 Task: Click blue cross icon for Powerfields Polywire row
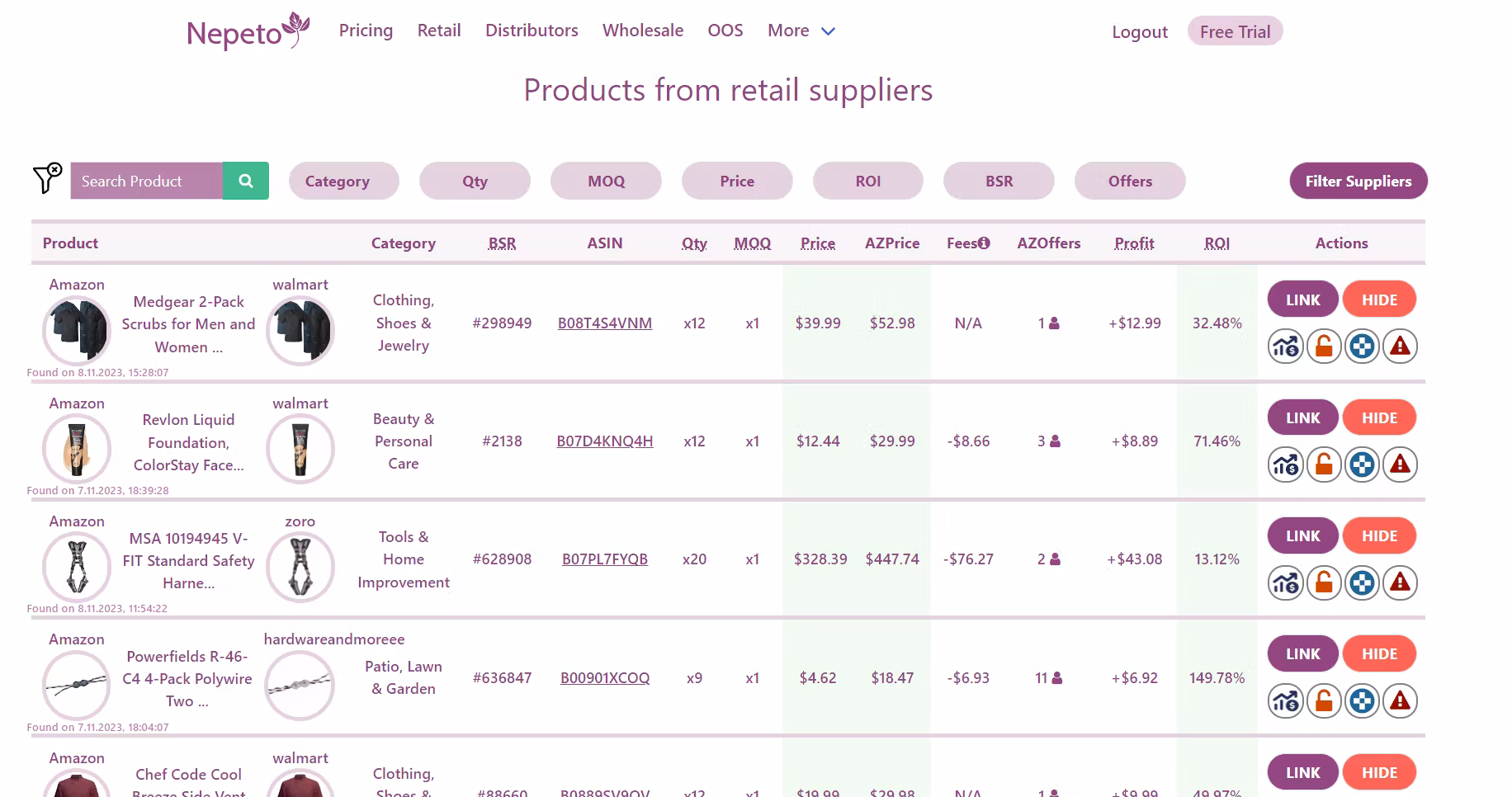tap(1362, 701)
